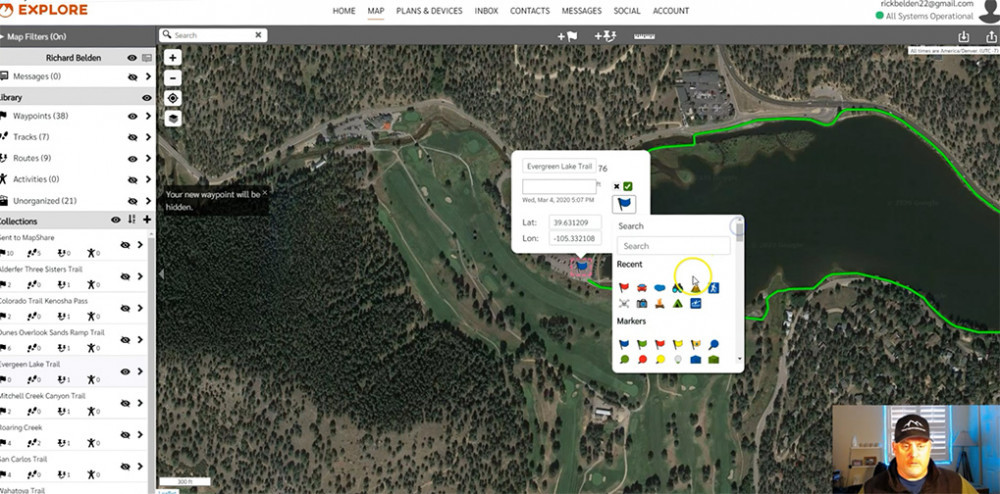Screen dimensions: 1000x494
Task: Clear the map search box
Action: 258,35
